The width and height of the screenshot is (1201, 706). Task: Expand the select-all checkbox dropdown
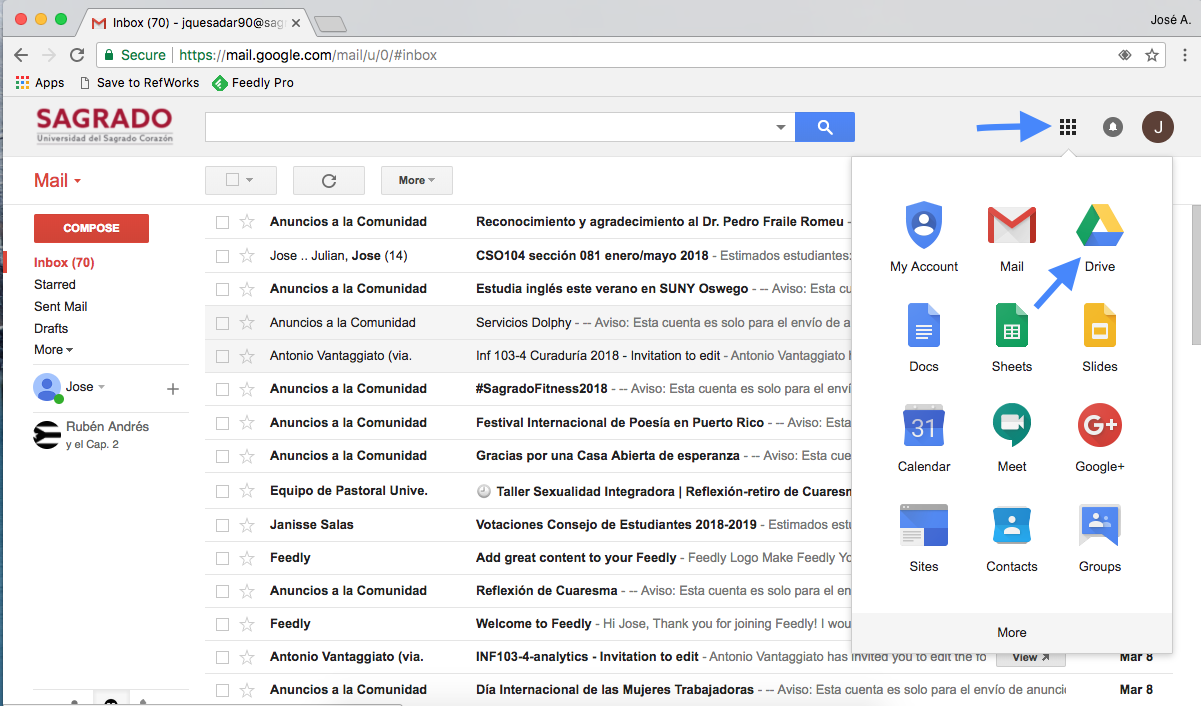coord(249,181)
